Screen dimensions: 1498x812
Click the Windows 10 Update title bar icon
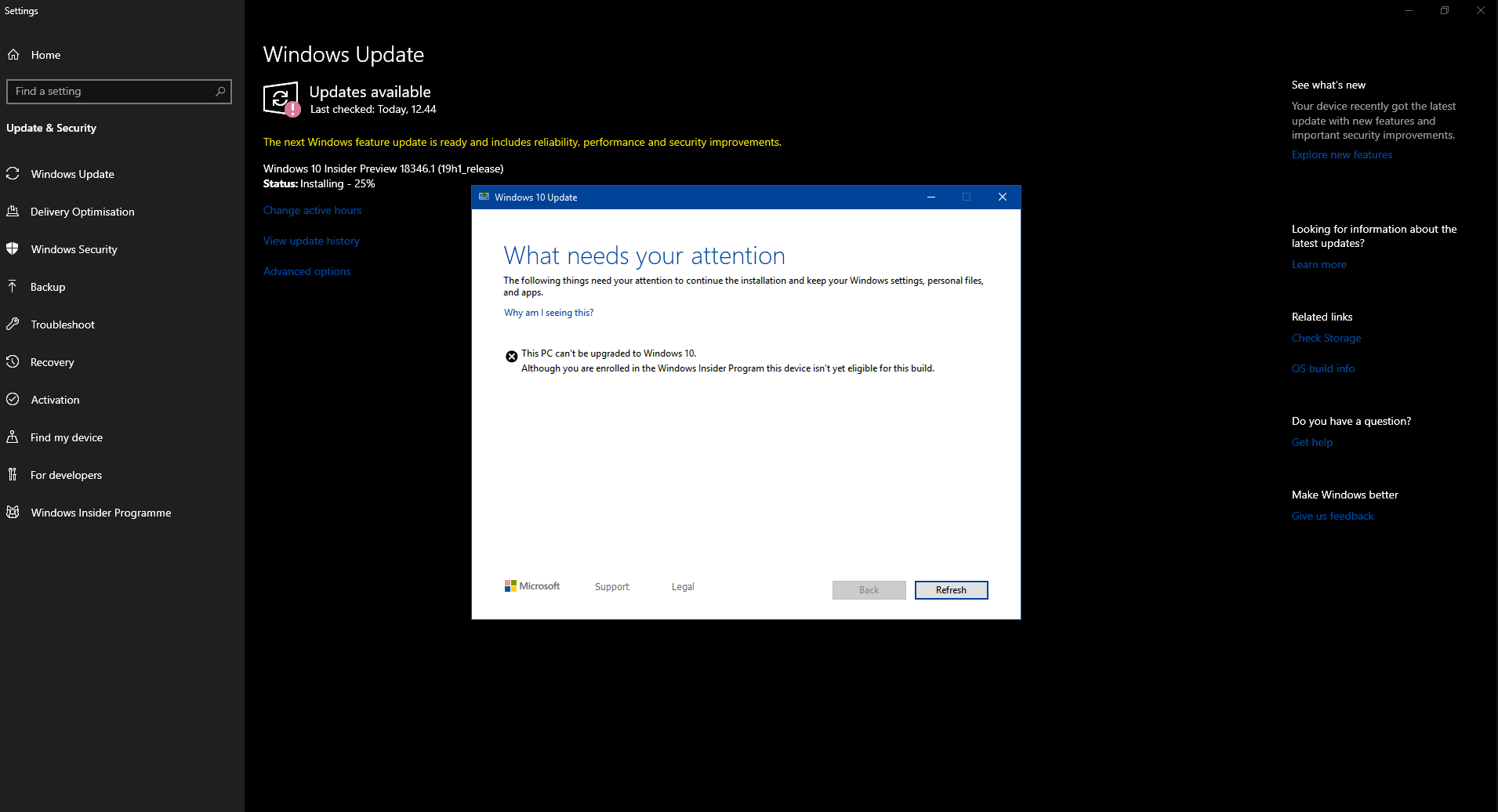[484, 197]
